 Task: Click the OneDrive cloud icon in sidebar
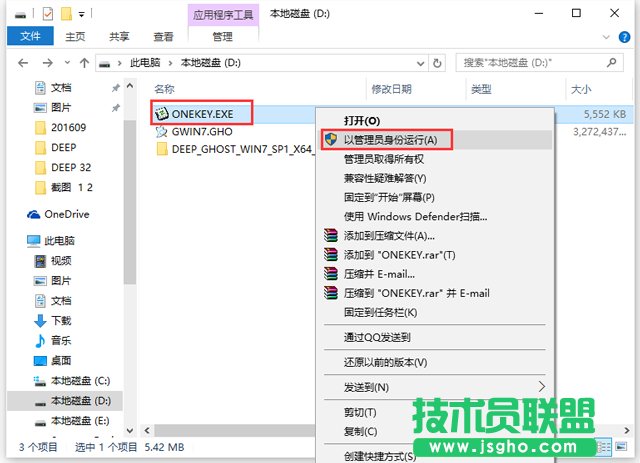(x=33, y=214)
